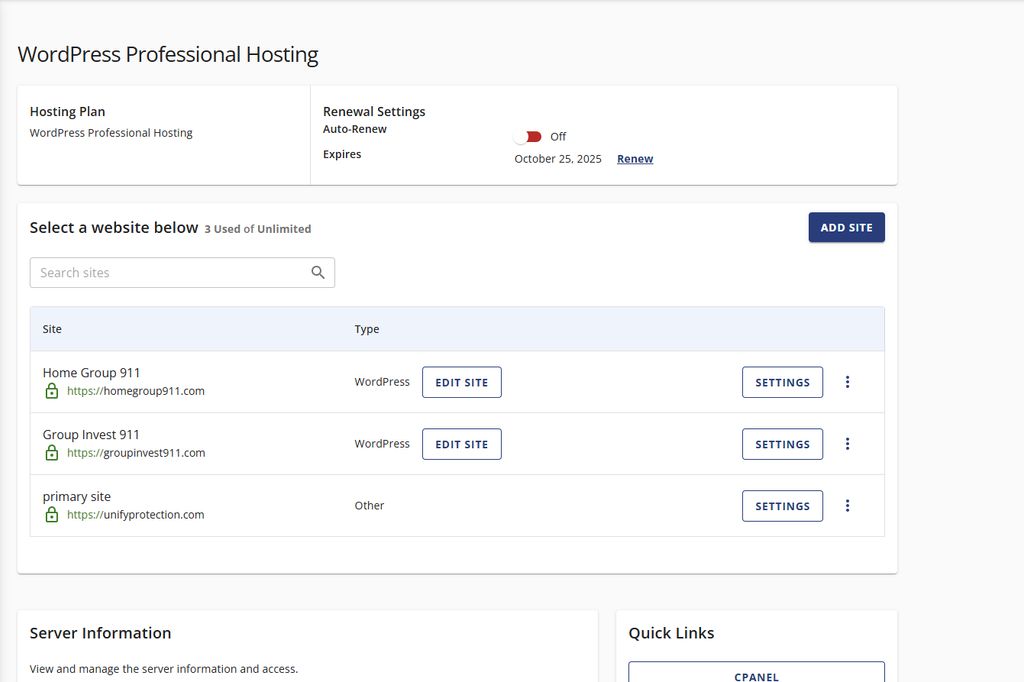Screen dimensions: 1024x682
Task: Click the WordPress type for Group Invest 911
Action: click(382, 444)
